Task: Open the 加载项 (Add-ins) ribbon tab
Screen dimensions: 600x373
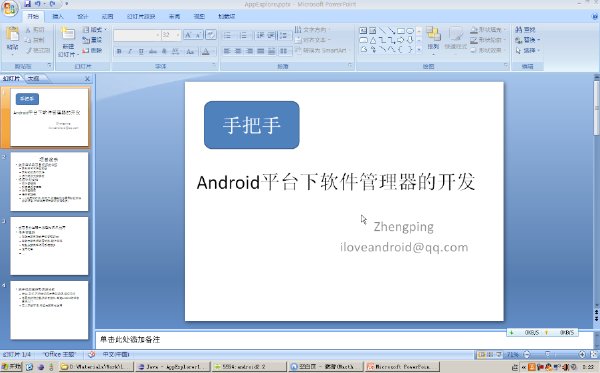Action: (227, 16)
